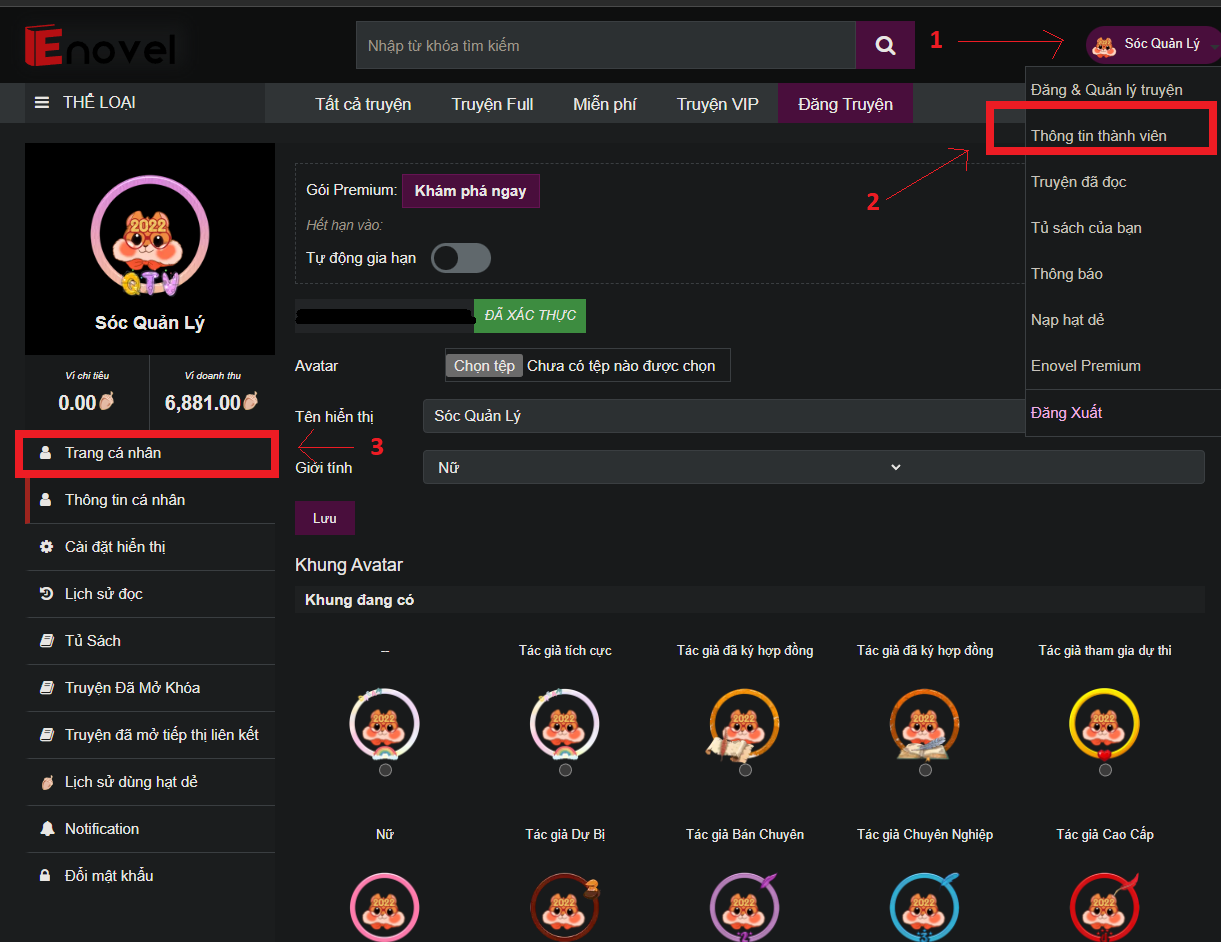
Task: Select Thông tin thành viên menu item
Action: pyautogui.click(x=1099, y=136)
